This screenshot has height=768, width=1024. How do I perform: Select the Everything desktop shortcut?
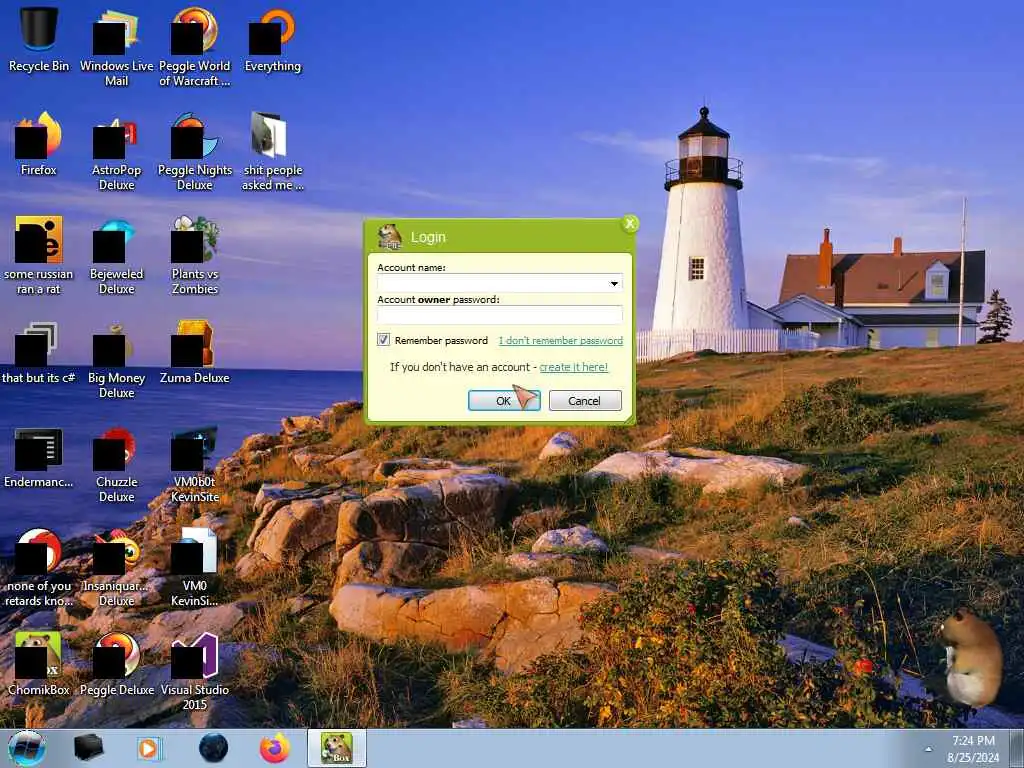[x=272, y=39]
